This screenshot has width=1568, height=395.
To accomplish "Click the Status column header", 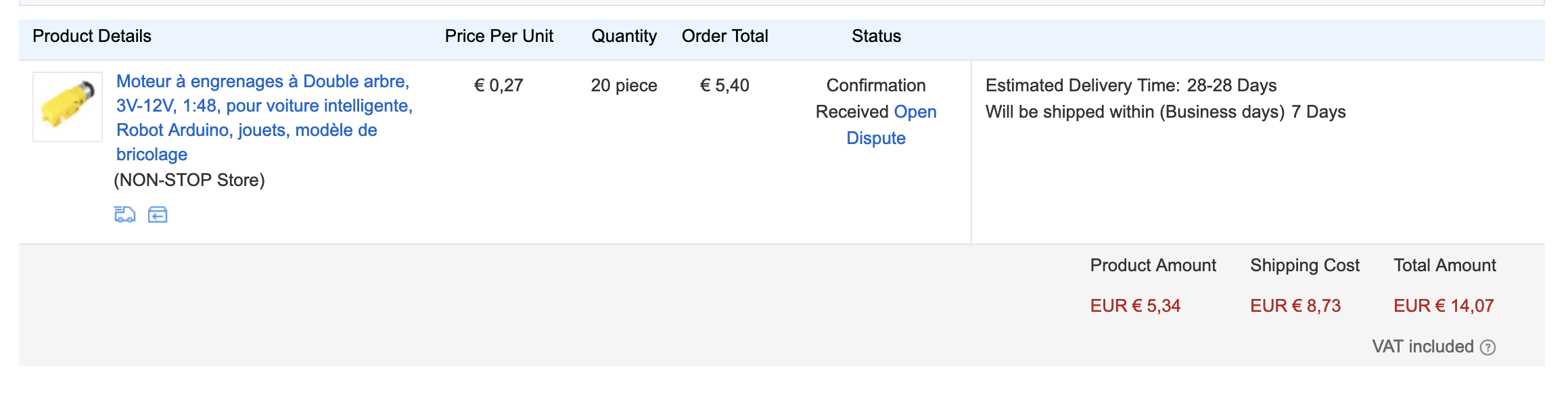I will [x=876, y=36].
